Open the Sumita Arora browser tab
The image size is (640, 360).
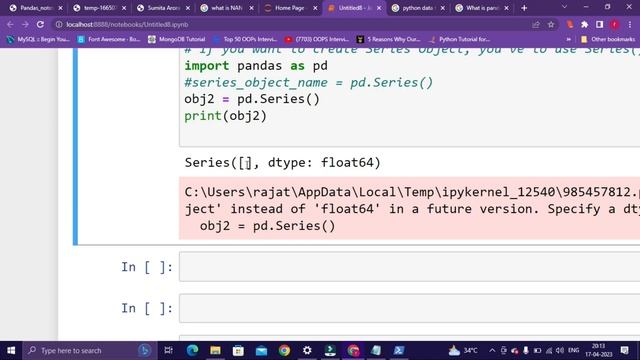(x=163, y=8)
